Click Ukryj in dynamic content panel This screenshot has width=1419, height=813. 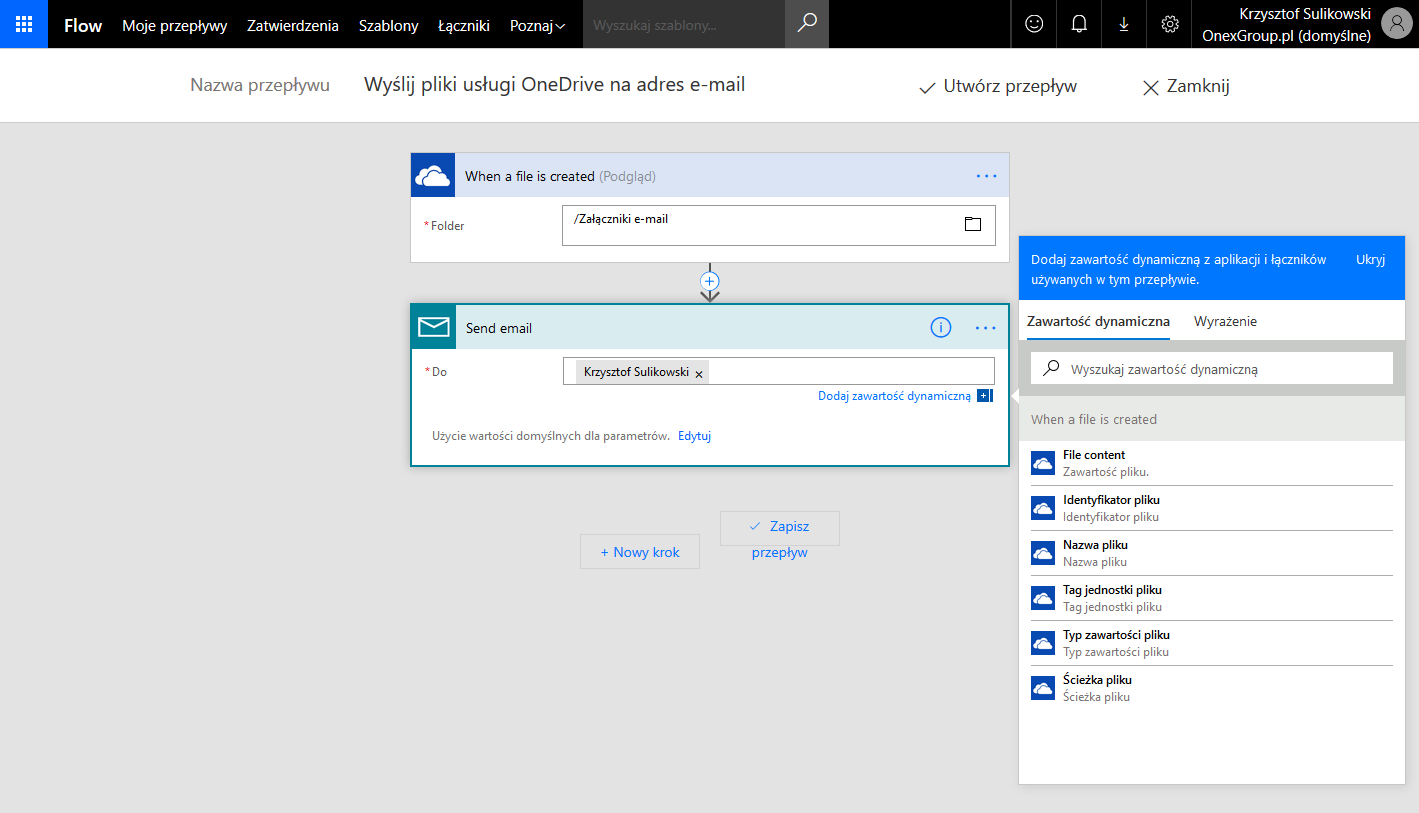coord(1370,260)
